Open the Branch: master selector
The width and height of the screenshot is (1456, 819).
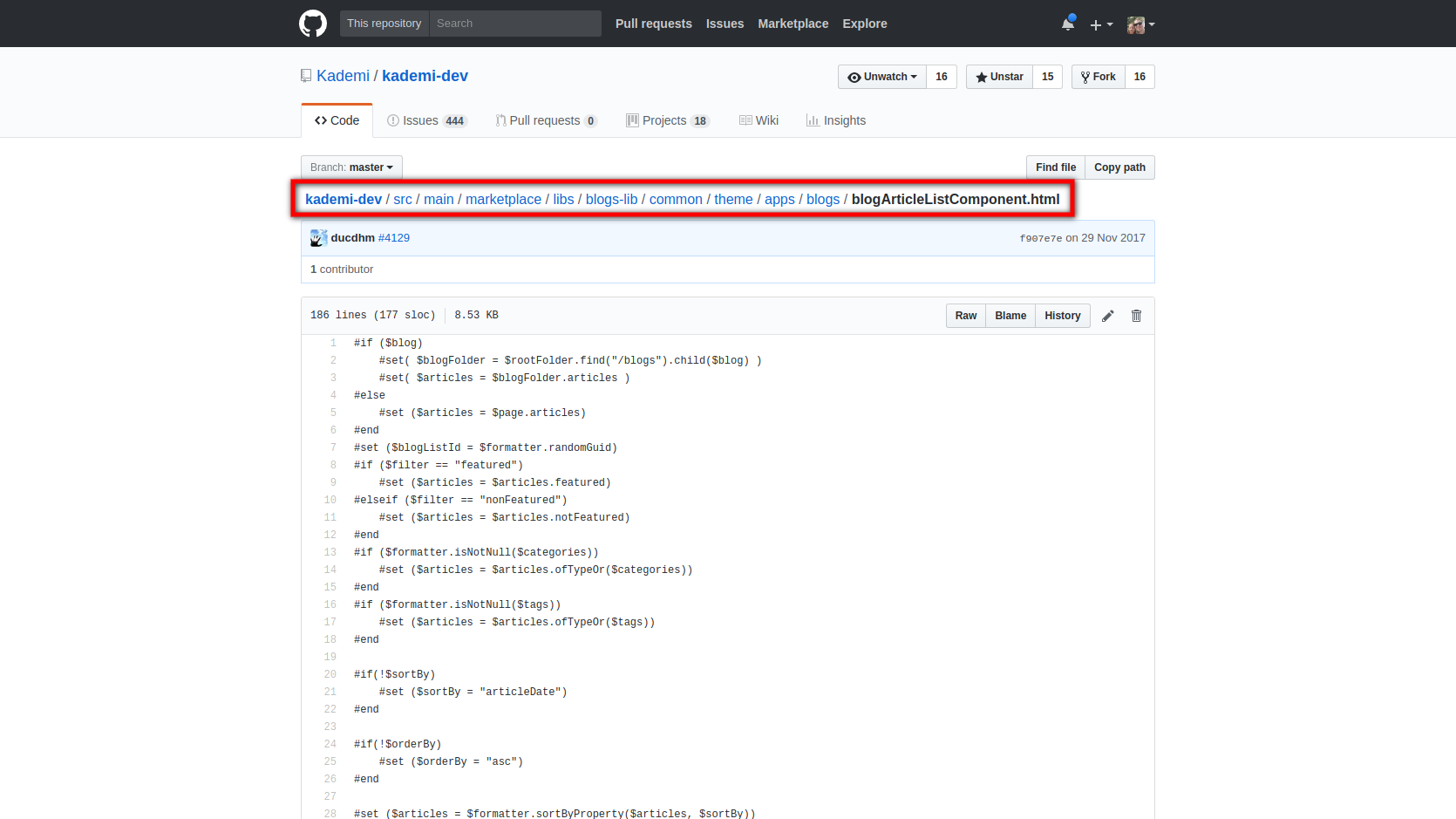pyautogui.click(x=351, y=167)
